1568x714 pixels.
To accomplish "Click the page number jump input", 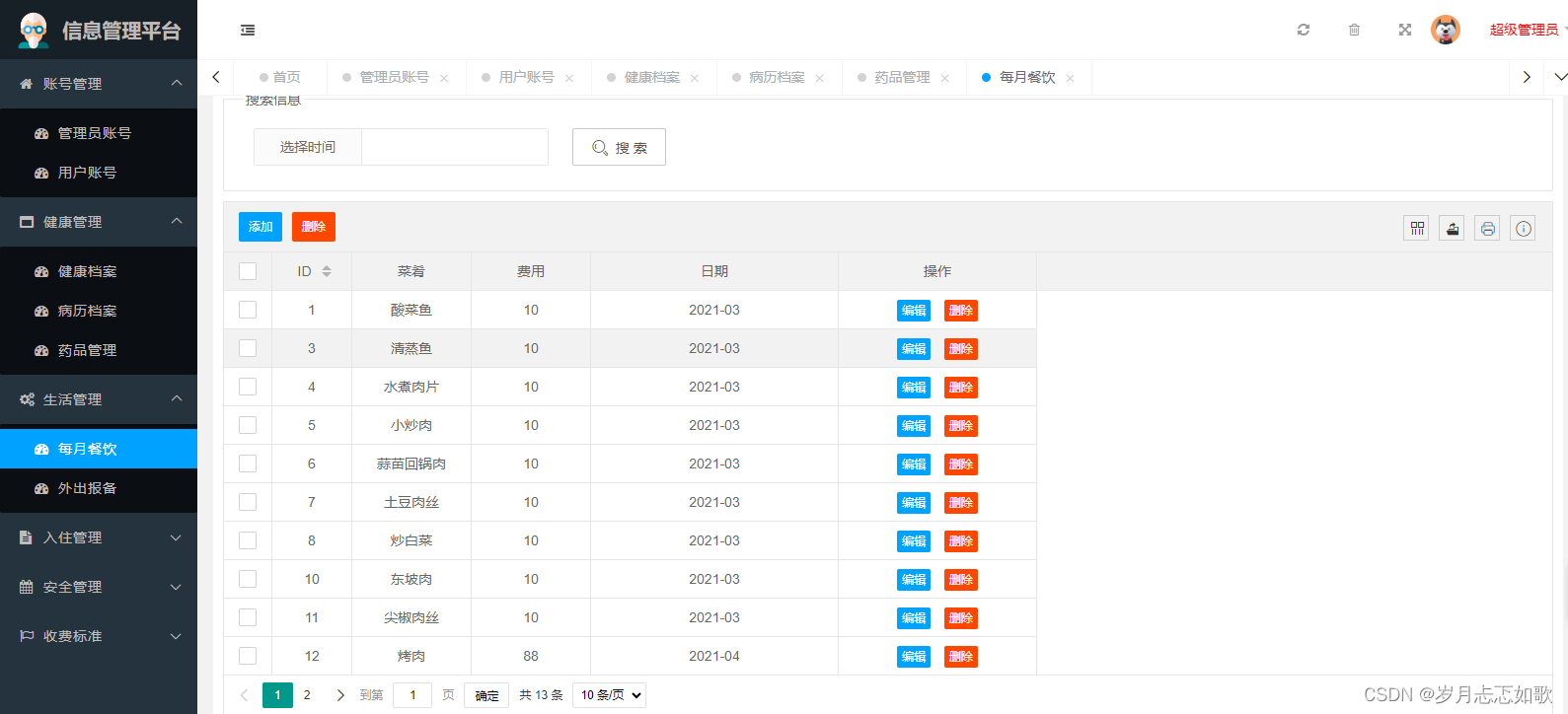I will (412, 695).
